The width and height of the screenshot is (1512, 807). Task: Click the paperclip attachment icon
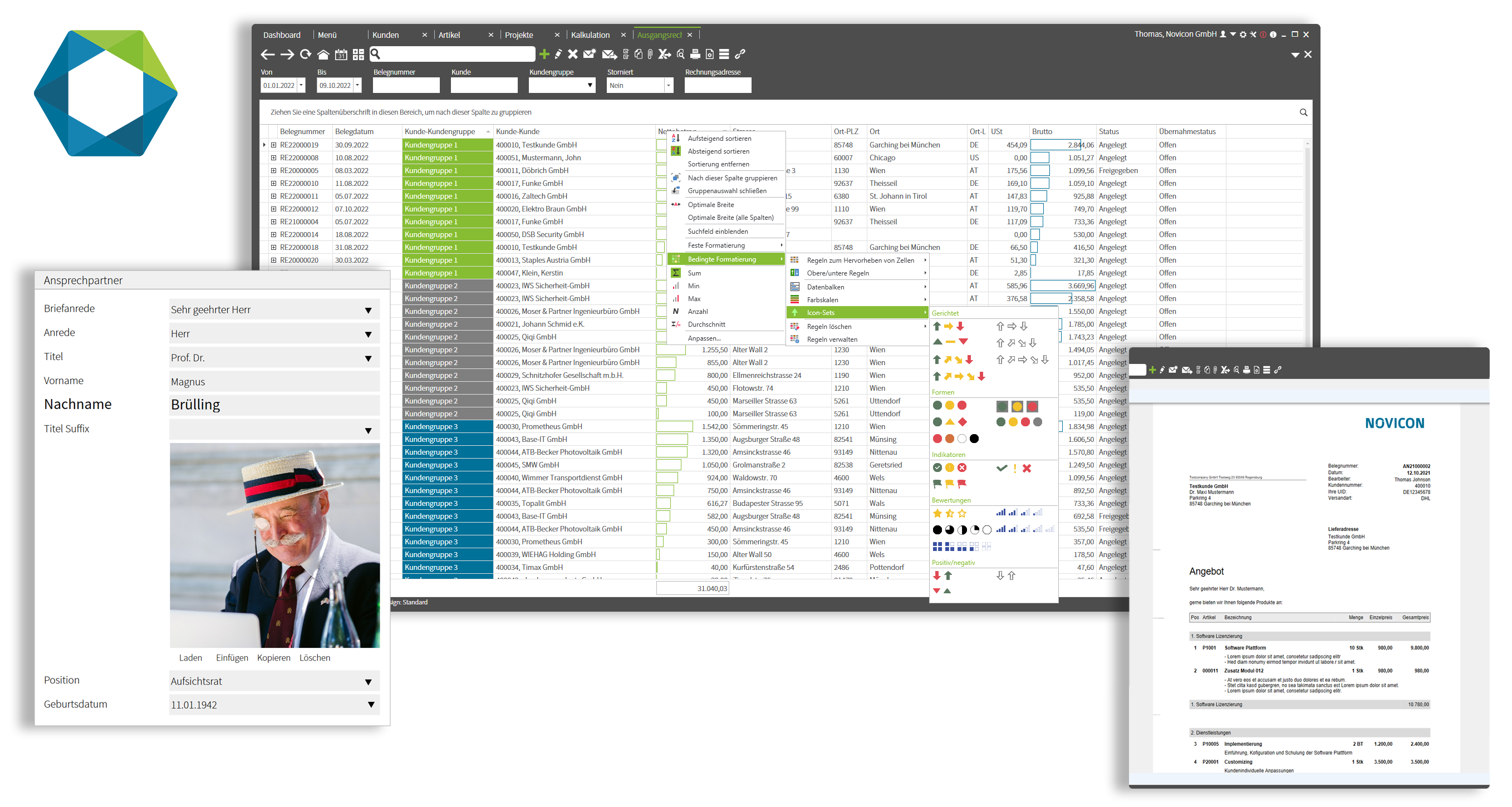click(x=650, y=54)
